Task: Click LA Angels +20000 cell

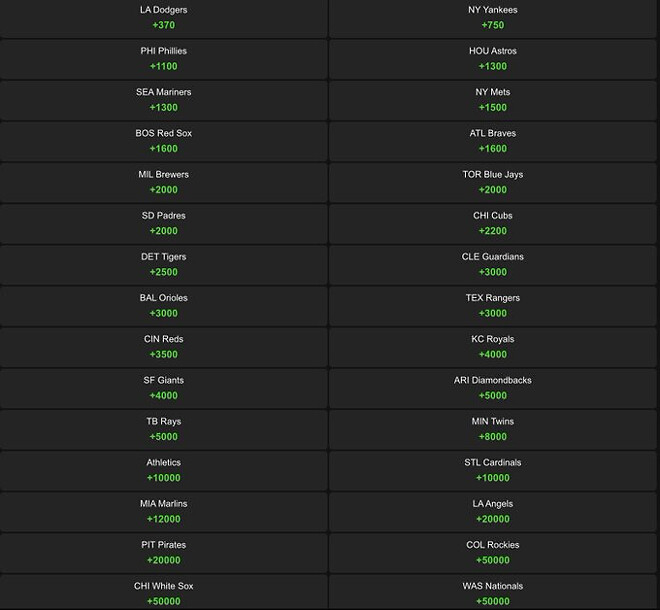Action: 493,511
